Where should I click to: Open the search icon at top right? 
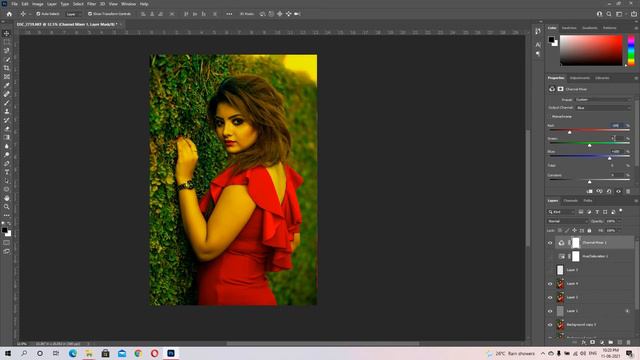(609, 14)
